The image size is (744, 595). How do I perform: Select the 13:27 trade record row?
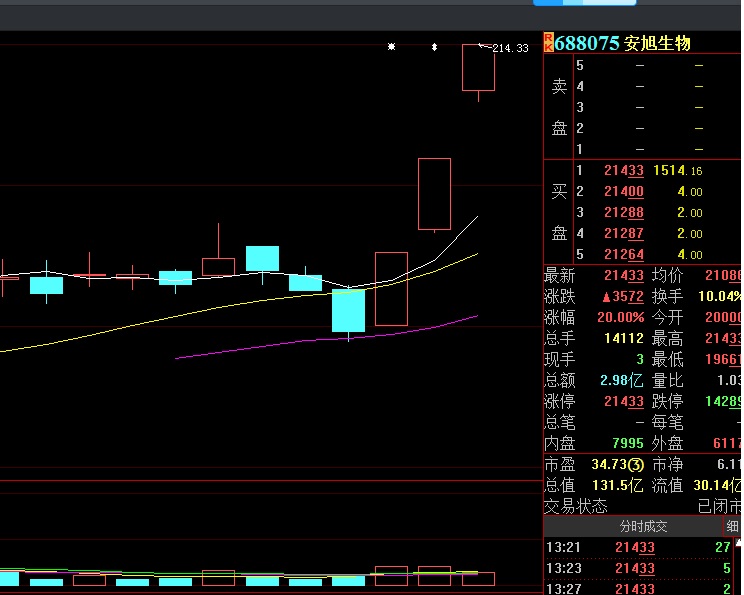(640, 589)
